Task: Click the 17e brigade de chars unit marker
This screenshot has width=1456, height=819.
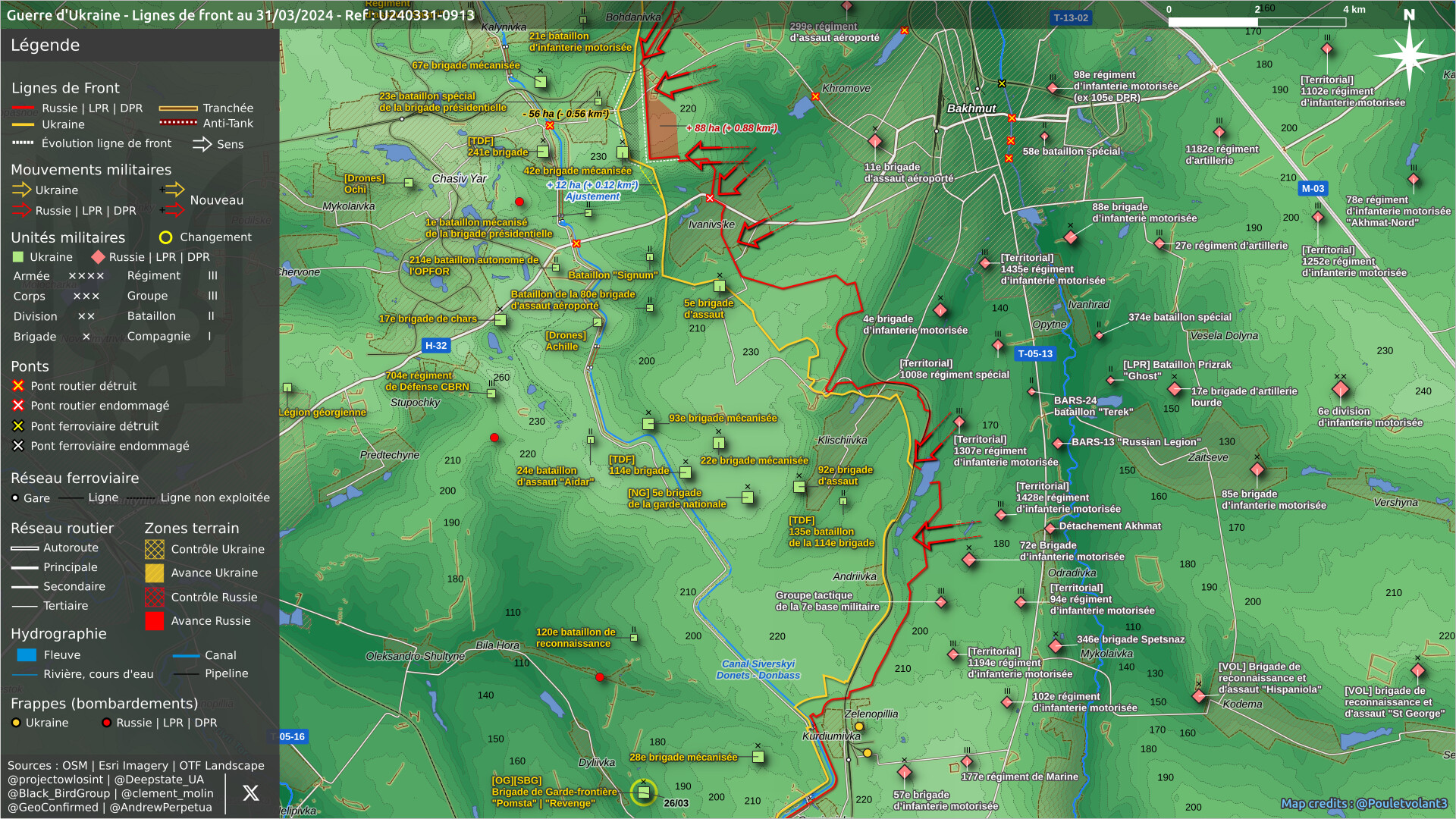Action: point(500,320)
